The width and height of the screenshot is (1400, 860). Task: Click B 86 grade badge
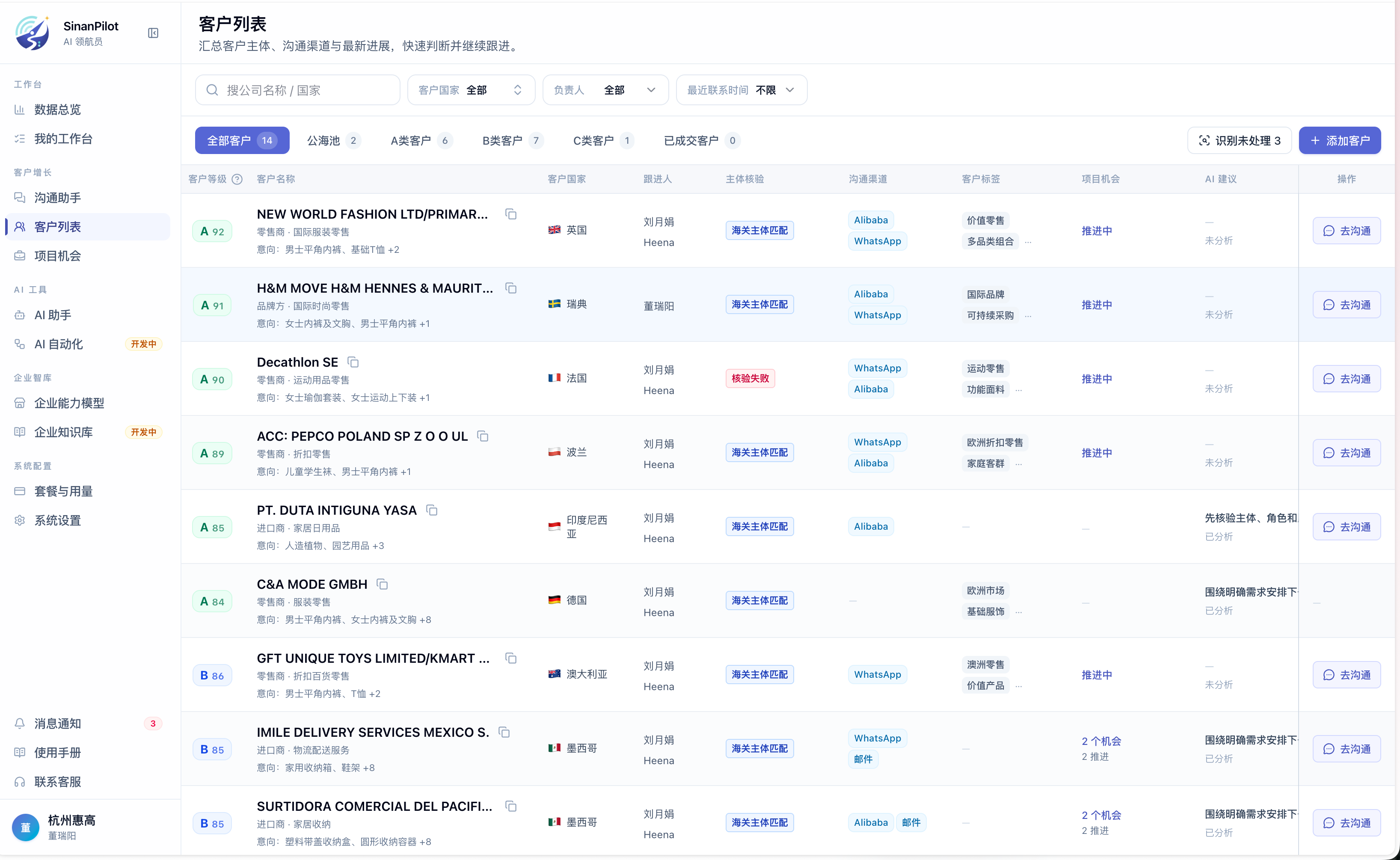click(212, 675)
